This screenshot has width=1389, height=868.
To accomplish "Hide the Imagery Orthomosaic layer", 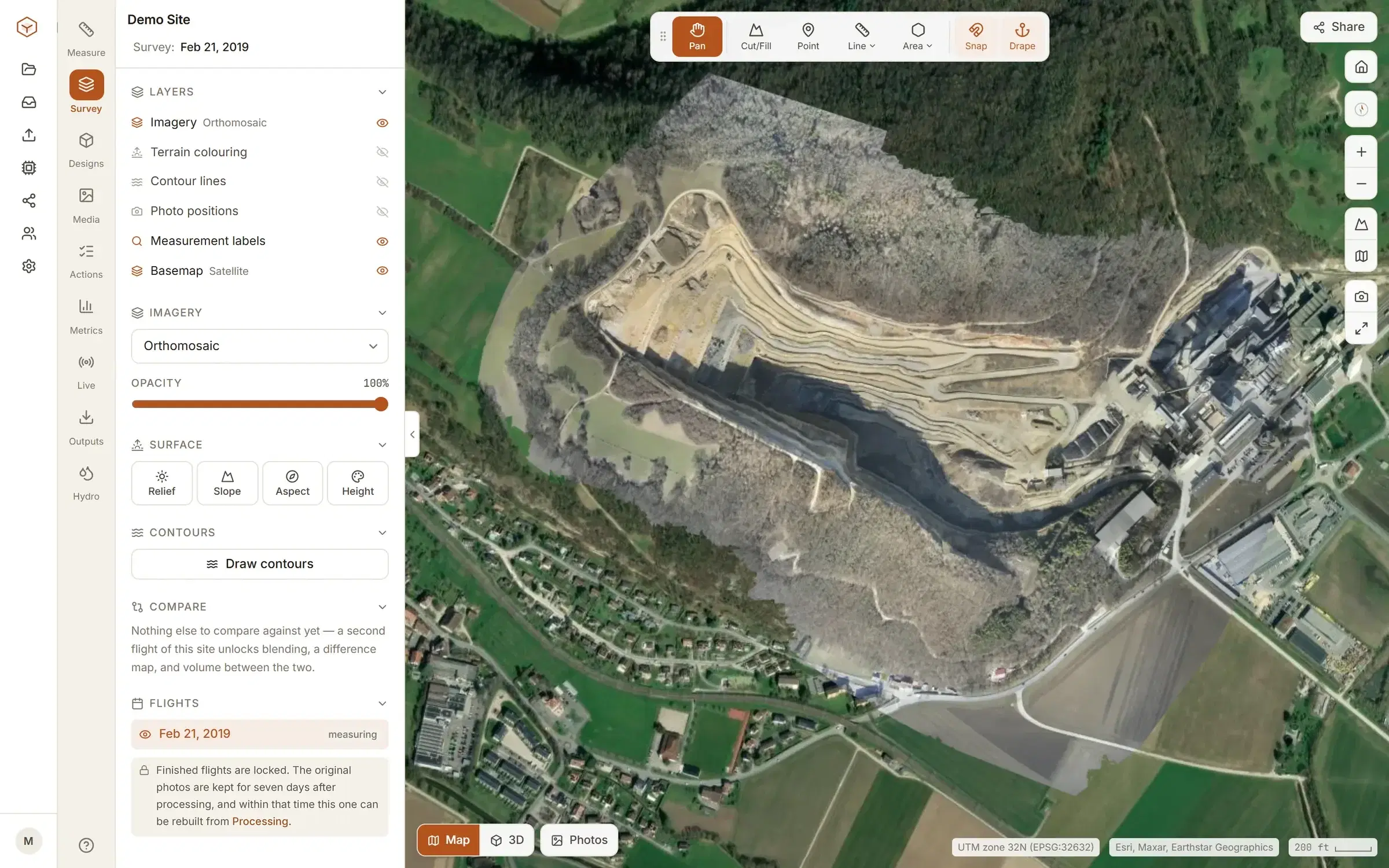I will (382, 123).
